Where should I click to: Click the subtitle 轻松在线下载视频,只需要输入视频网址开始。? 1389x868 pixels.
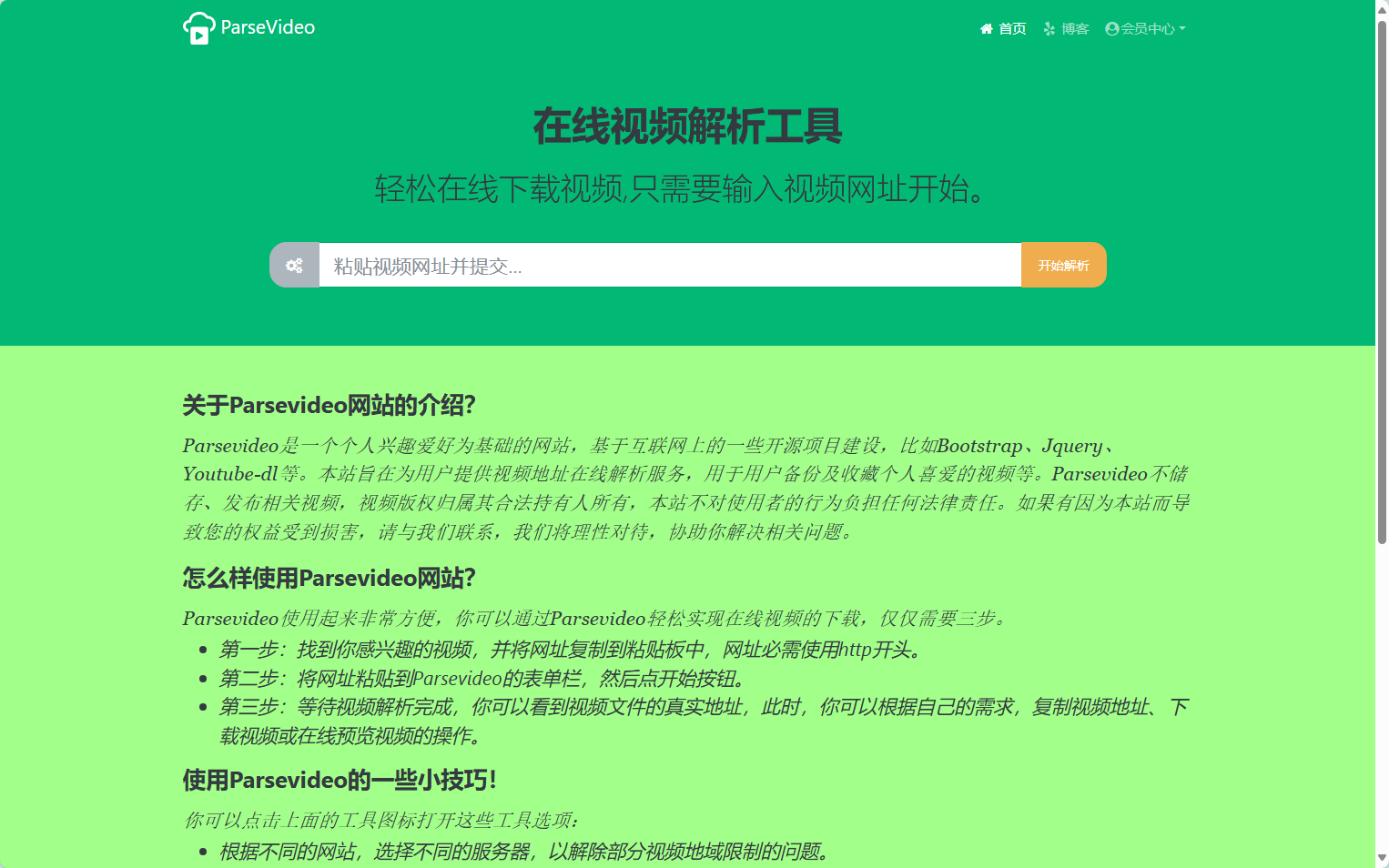coord(681,189)
